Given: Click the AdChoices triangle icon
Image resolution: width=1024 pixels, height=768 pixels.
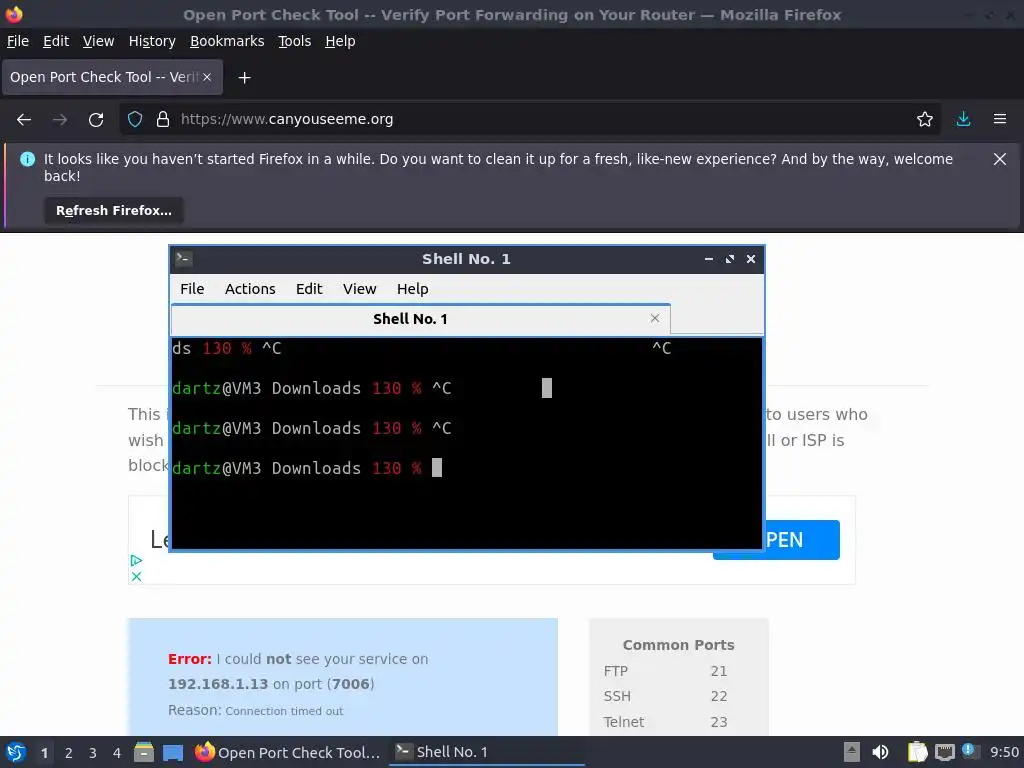Looking at the screenshot, I should [136, 560].
